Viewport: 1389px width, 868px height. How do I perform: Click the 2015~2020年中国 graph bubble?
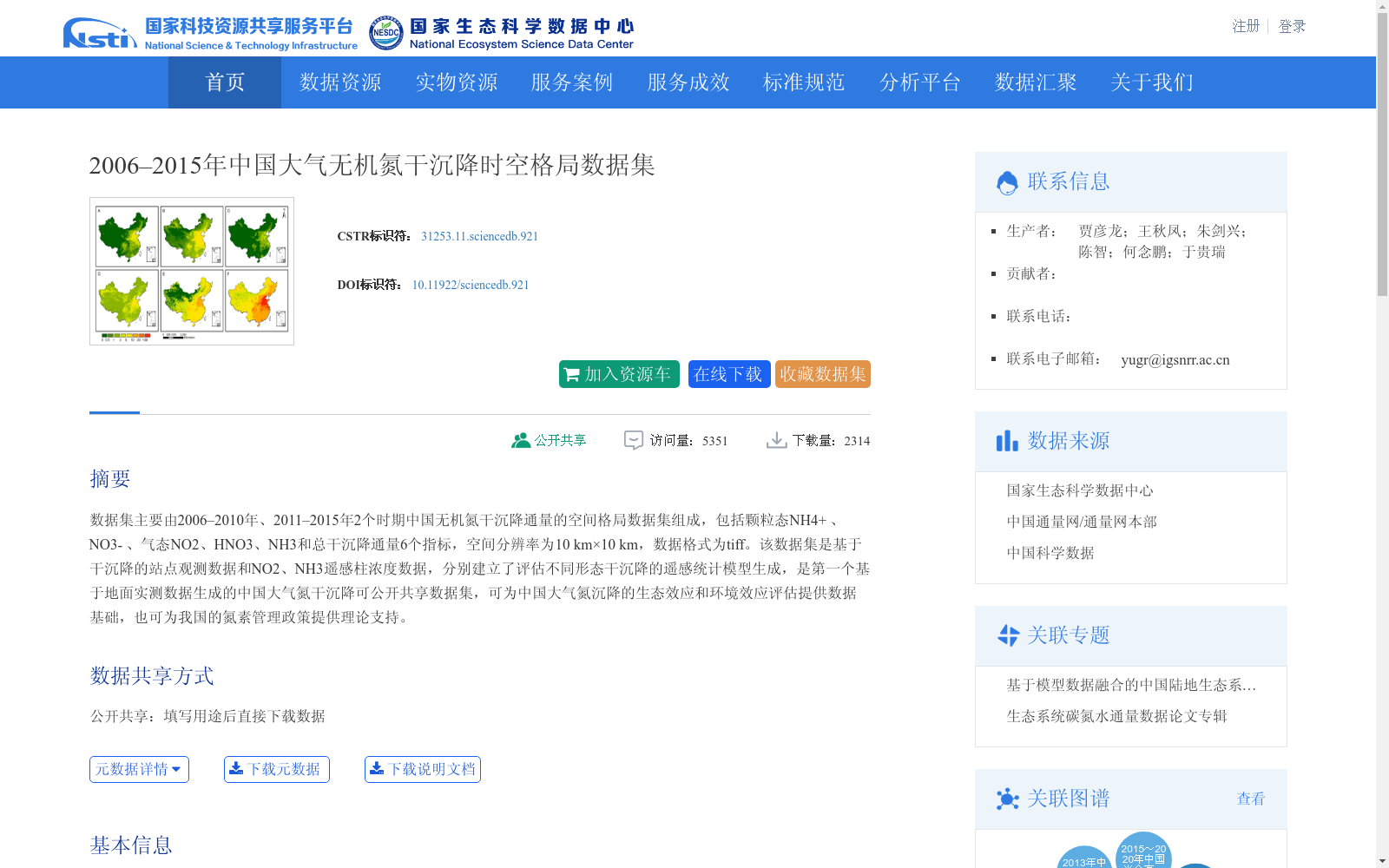pos(1143,852)
